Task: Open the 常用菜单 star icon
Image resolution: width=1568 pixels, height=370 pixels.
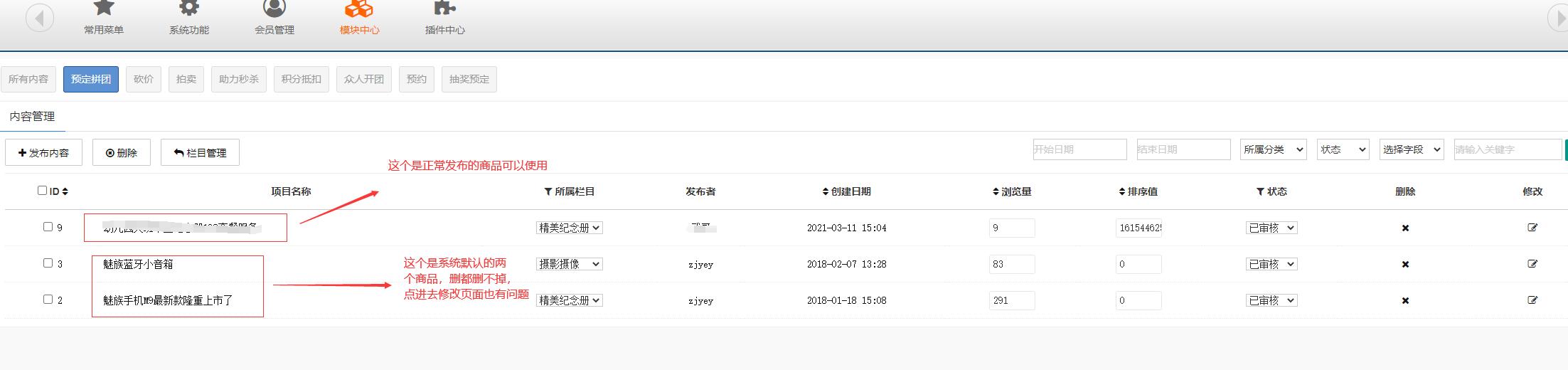Action: tap(104, 10)
